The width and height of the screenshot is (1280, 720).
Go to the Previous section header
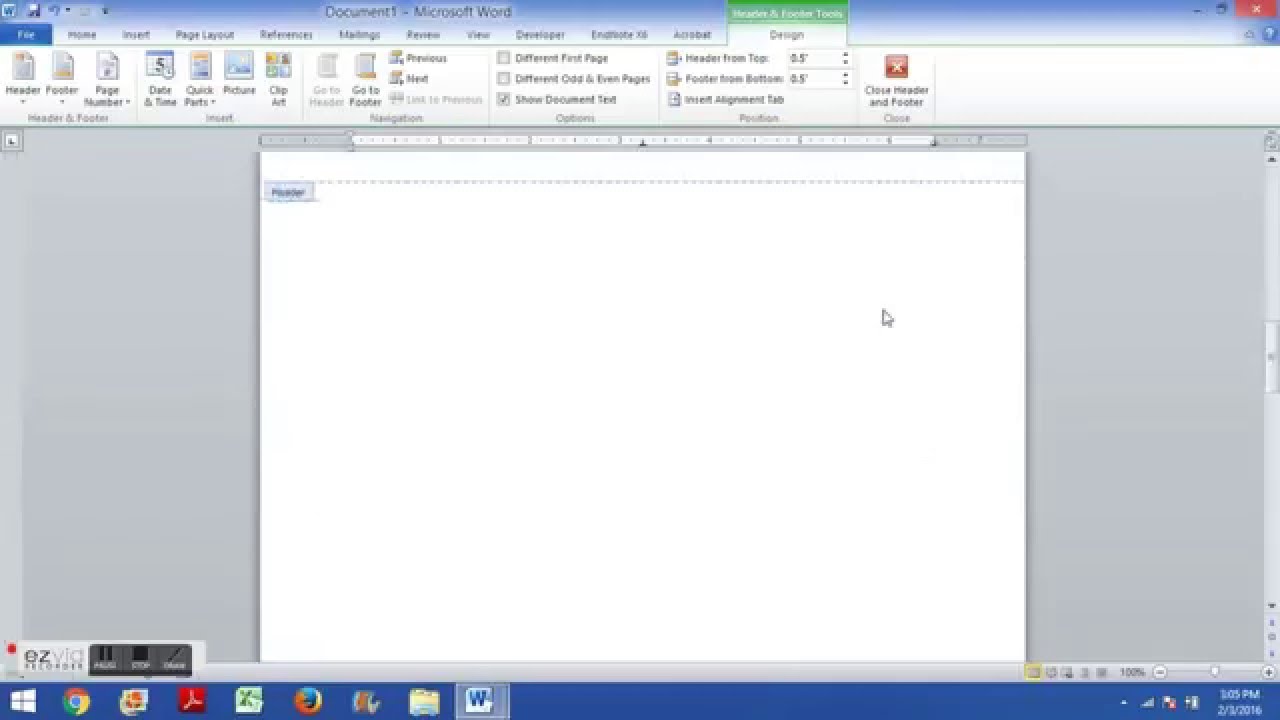tap(418, 58)
